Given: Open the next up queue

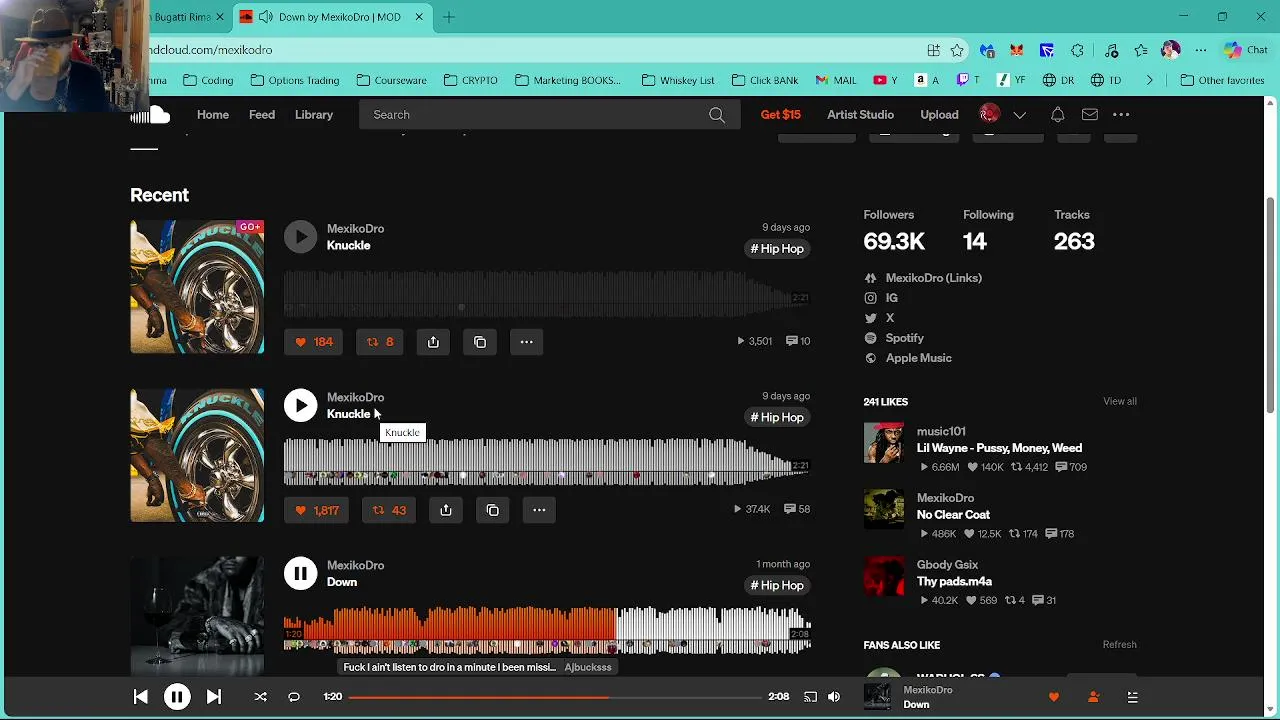Looking at the screenshot, I should 1132,697.
